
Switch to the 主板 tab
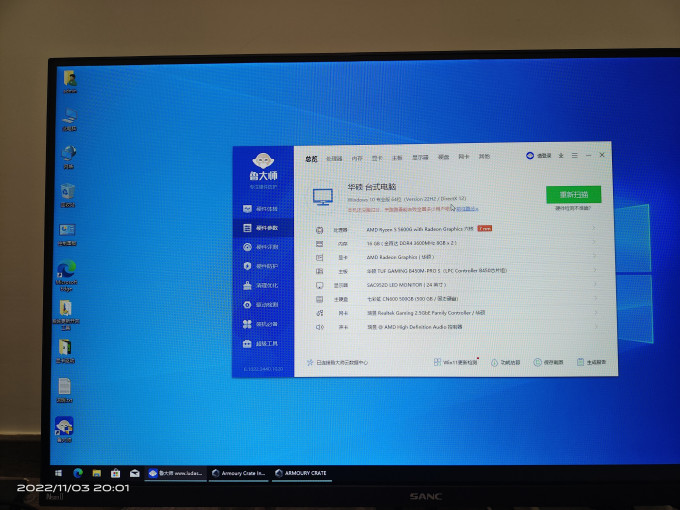[x=397, y=158]
